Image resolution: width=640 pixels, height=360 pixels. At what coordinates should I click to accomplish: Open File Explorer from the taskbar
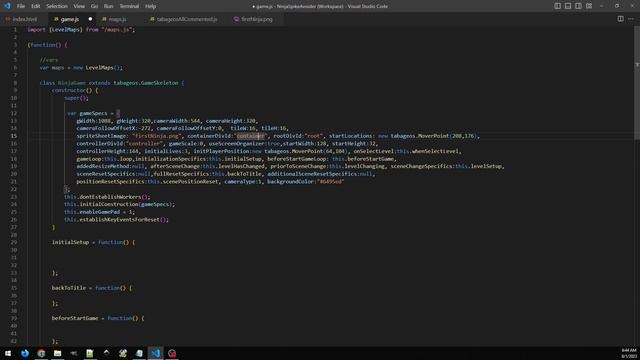click(x=58, y=353)
